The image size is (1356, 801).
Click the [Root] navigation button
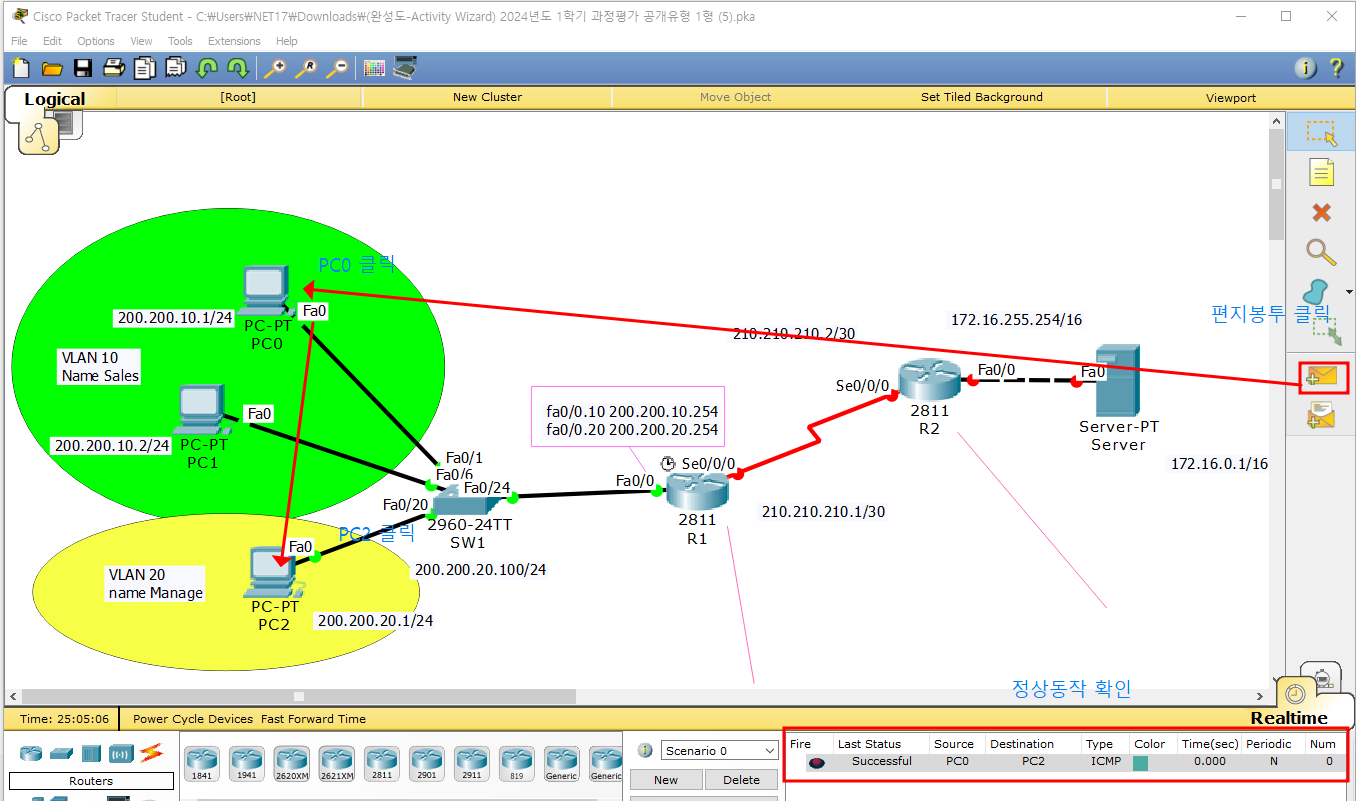pyautogui.click(x=238, y=97)
